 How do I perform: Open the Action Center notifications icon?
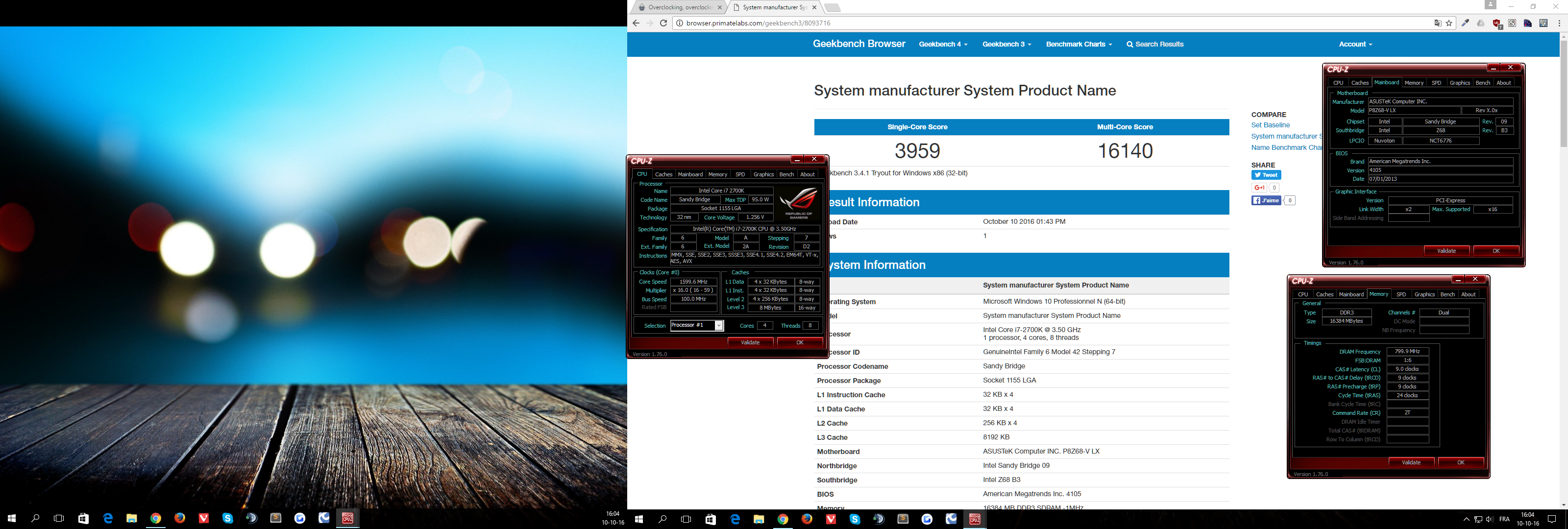coord(1551,519)
